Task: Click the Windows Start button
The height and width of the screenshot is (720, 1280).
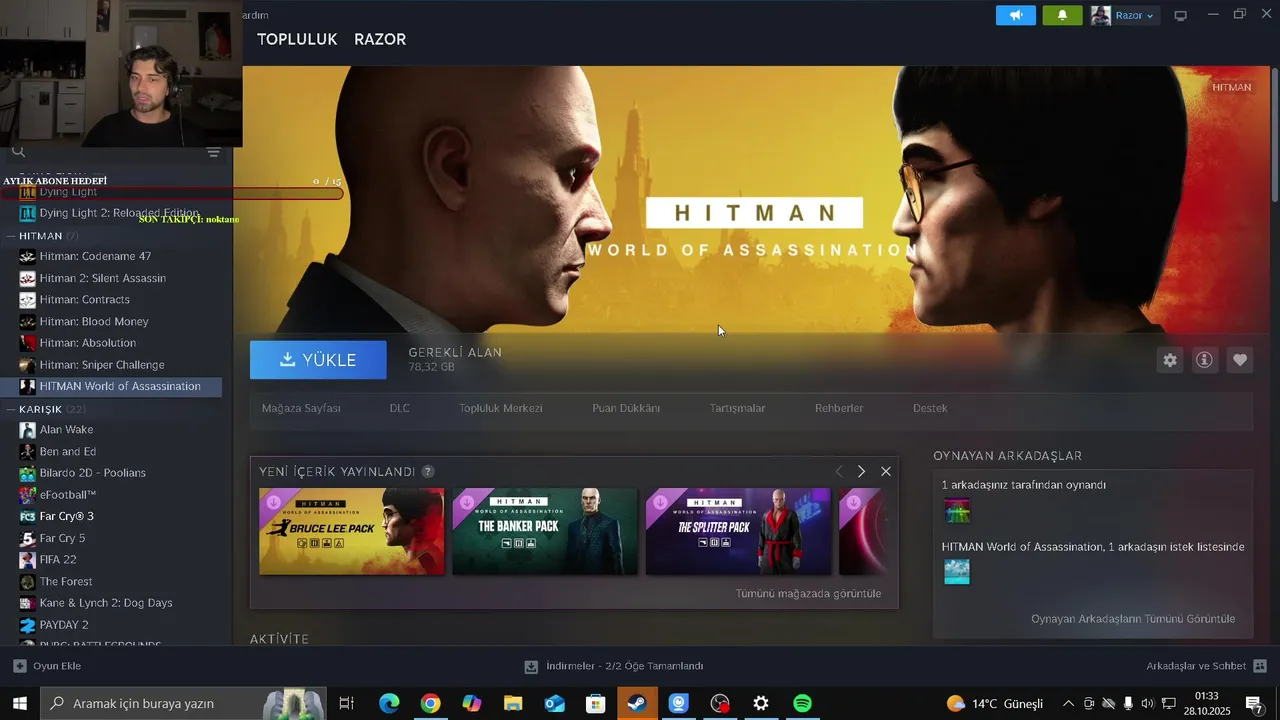Action: tap(20, 703)
